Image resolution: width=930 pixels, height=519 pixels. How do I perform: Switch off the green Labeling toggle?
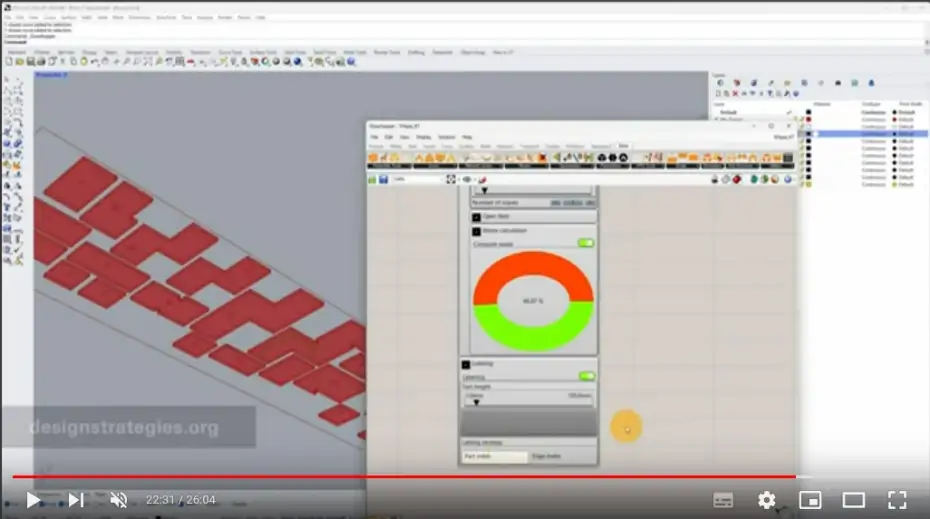pyautogui.click(x=587, y=376)
